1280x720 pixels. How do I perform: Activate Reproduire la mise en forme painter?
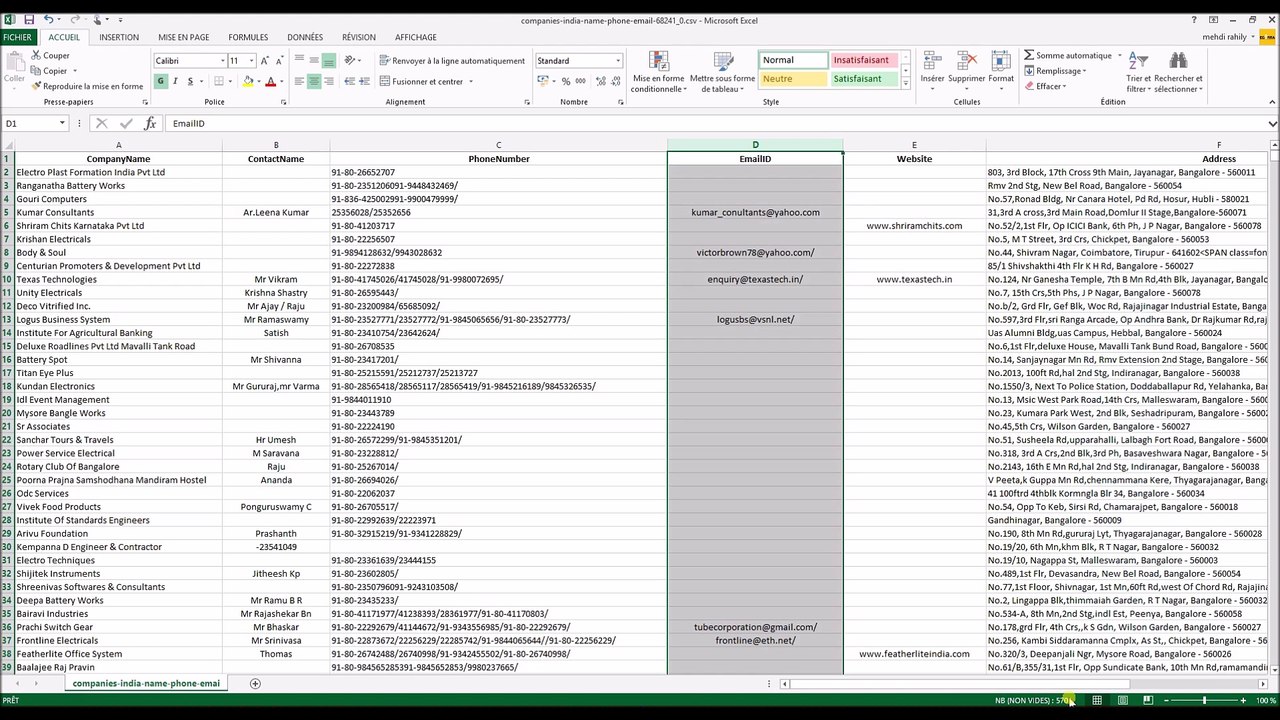click(x=87, y=86)
